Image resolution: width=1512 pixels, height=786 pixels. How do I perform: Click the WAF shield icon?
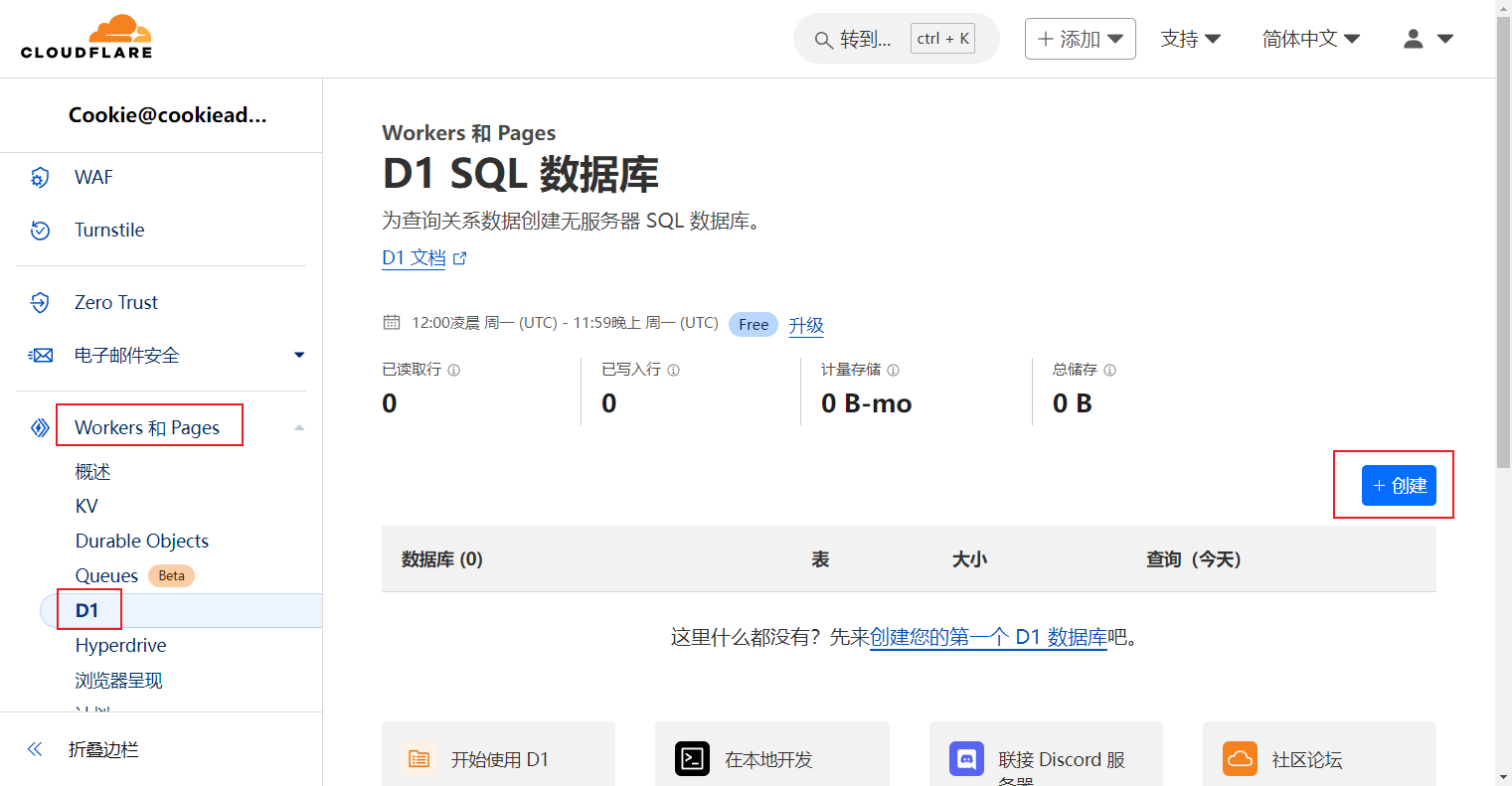(40, 178)
